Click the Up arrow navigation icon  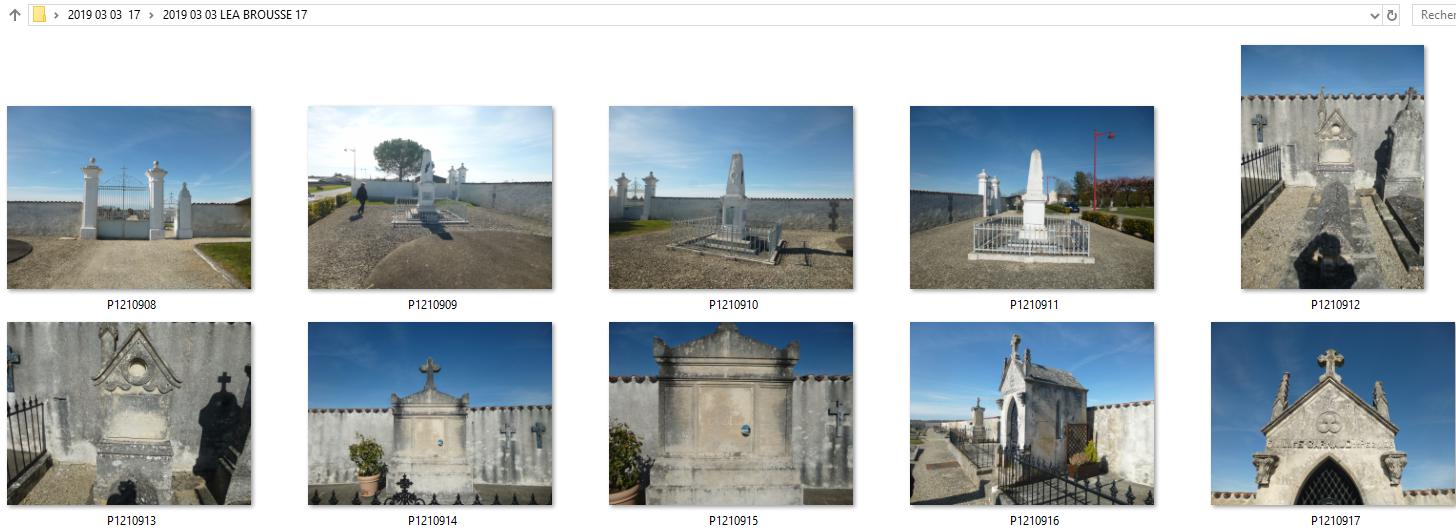coord(15,15)
